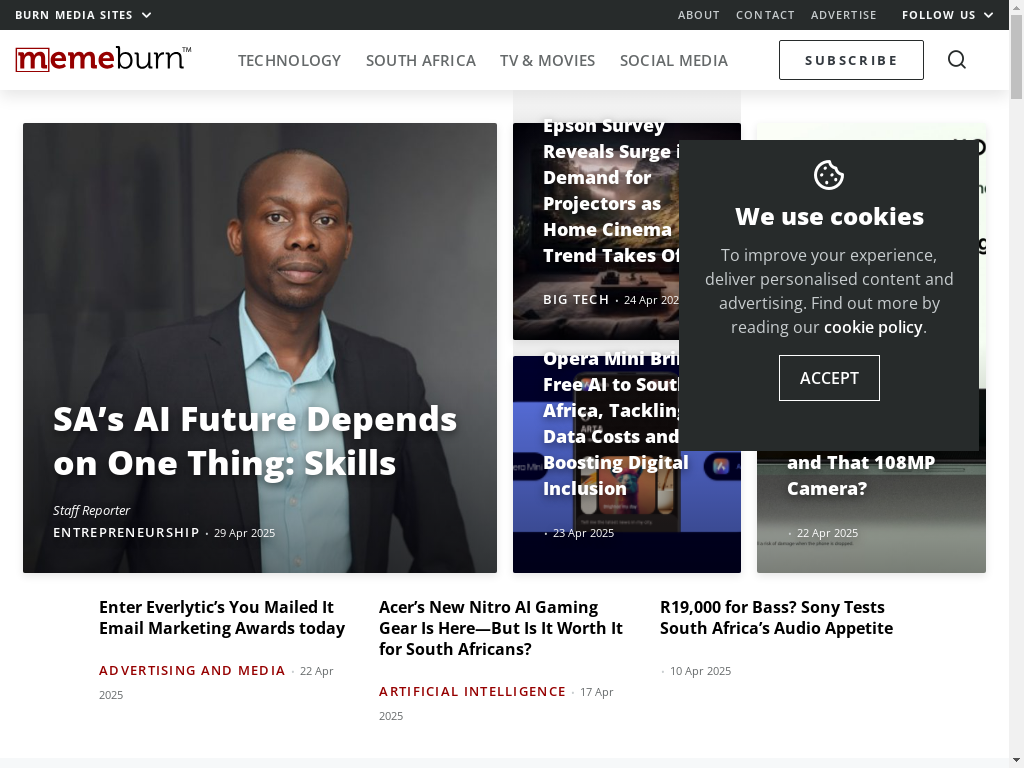Read the Acer Nitro AI Gaming article
1024x768 pixels.
500,628
